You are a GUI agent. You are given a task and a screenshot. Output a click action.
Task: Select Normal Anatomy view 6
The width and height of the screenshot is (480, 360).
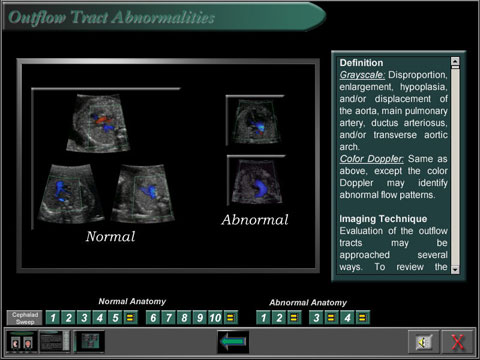[153, 318]
